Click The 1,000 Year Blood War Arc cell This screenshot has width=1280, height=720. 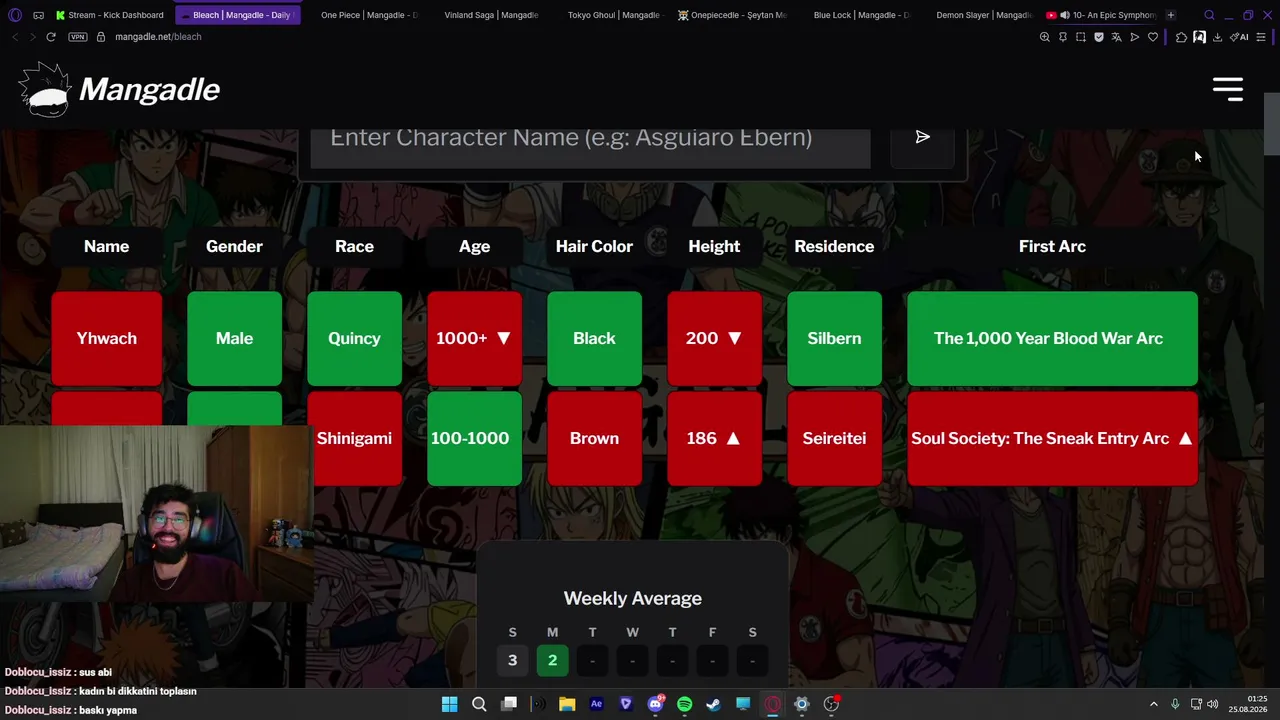pos(1052,338)
